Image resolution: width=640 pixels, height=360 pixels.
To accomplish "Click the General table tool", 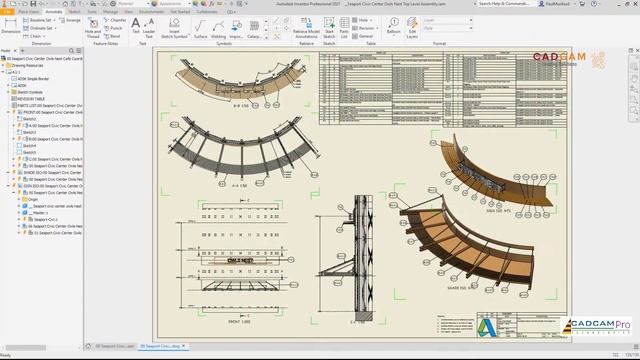I will pyautogui.click(x=363, y=36).
